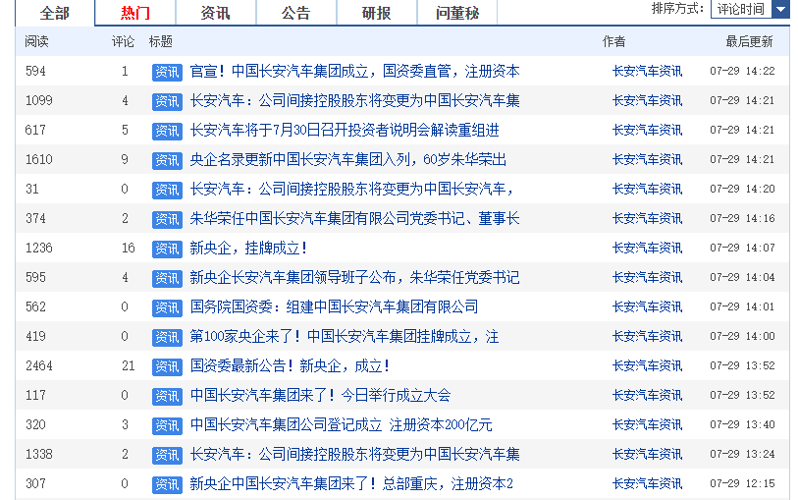Open the 研报 tab
This screenshot has width=798, height=500.
(x=377, y=13)
